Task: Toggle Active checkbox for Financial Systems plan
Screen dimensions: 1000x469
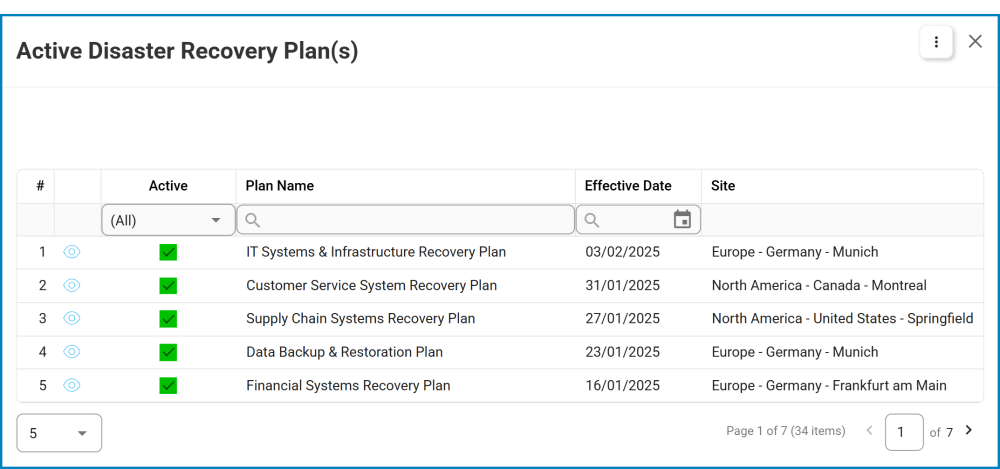Action: click(x=168, y=385)
